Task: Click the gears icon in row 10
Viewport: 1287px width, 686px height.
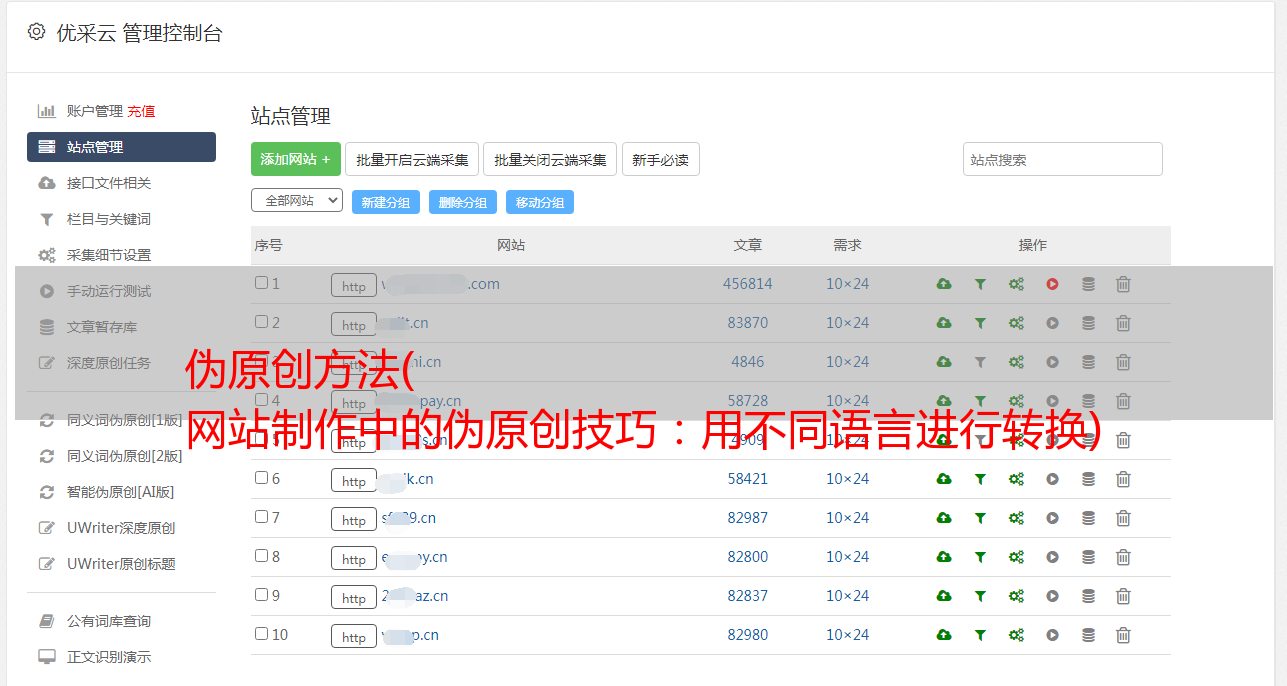Action: click(1016, 635)
